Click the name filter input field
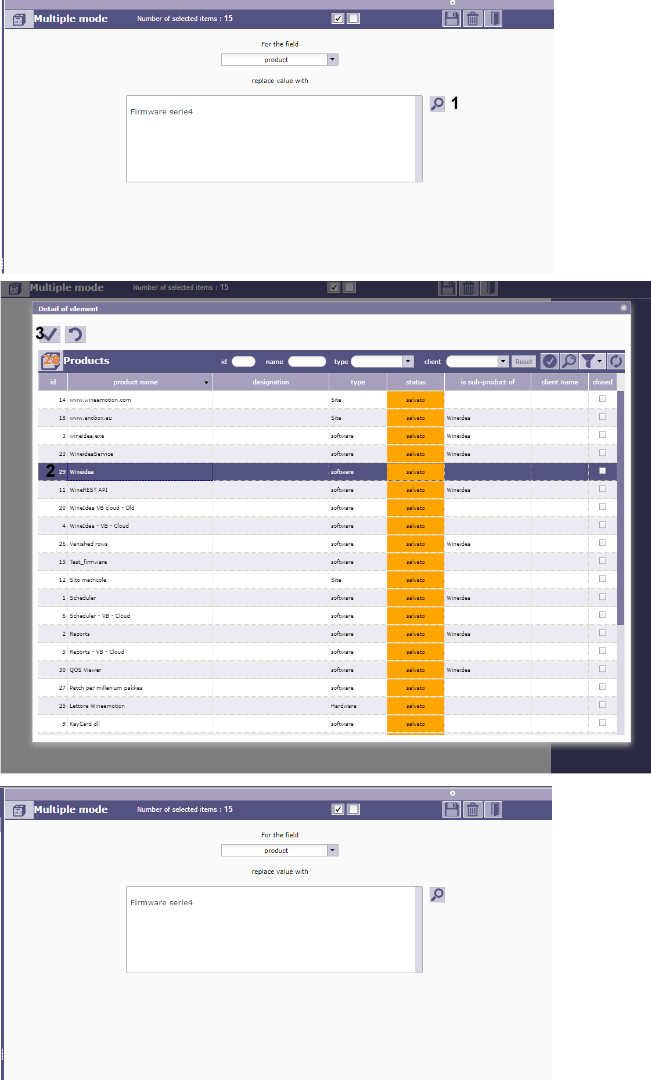Image resolution: width=651 pixels, height=1080 pixels. [307, 362]
